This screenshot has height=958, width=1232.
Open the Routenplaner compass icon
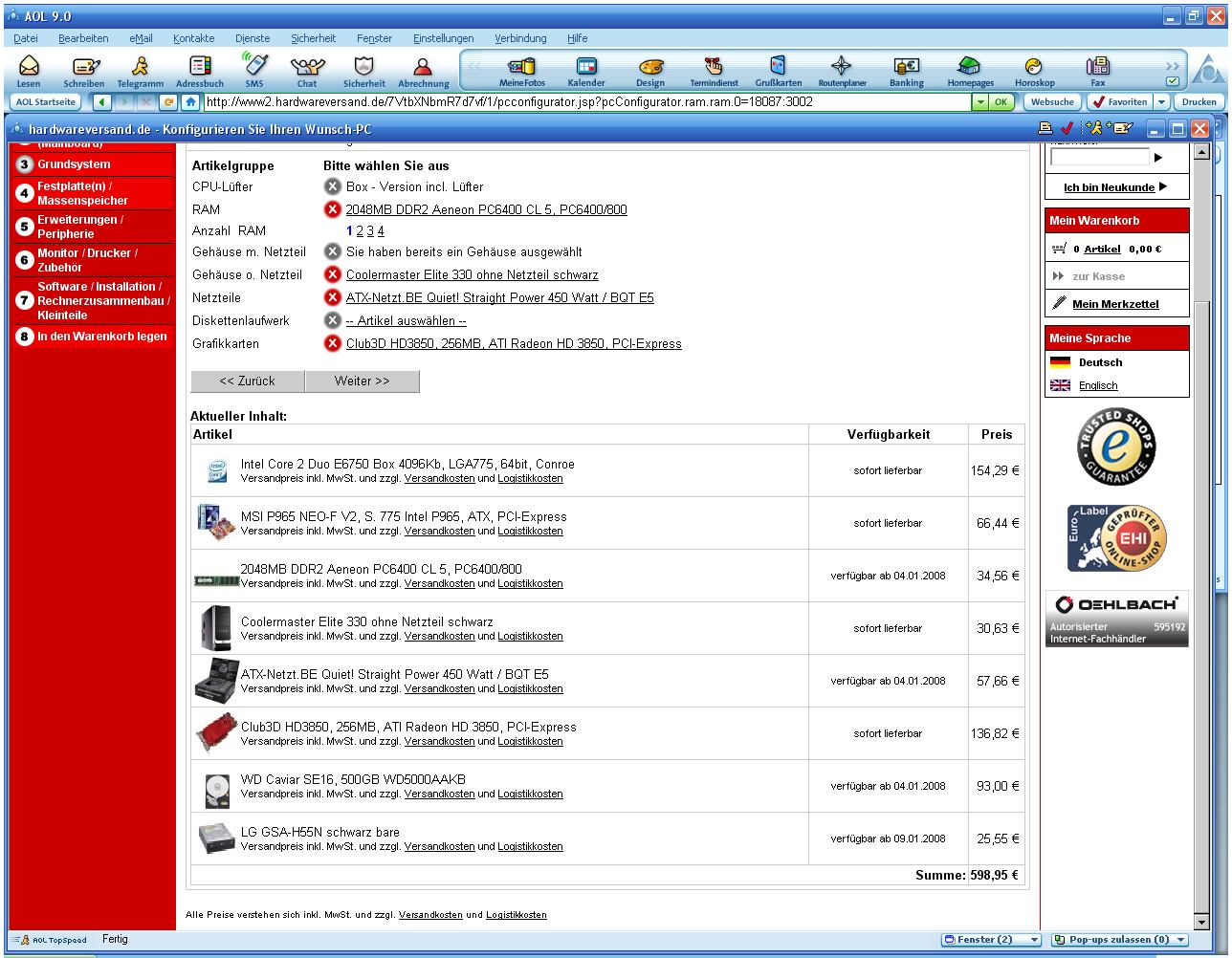click(x=842, y=72)
